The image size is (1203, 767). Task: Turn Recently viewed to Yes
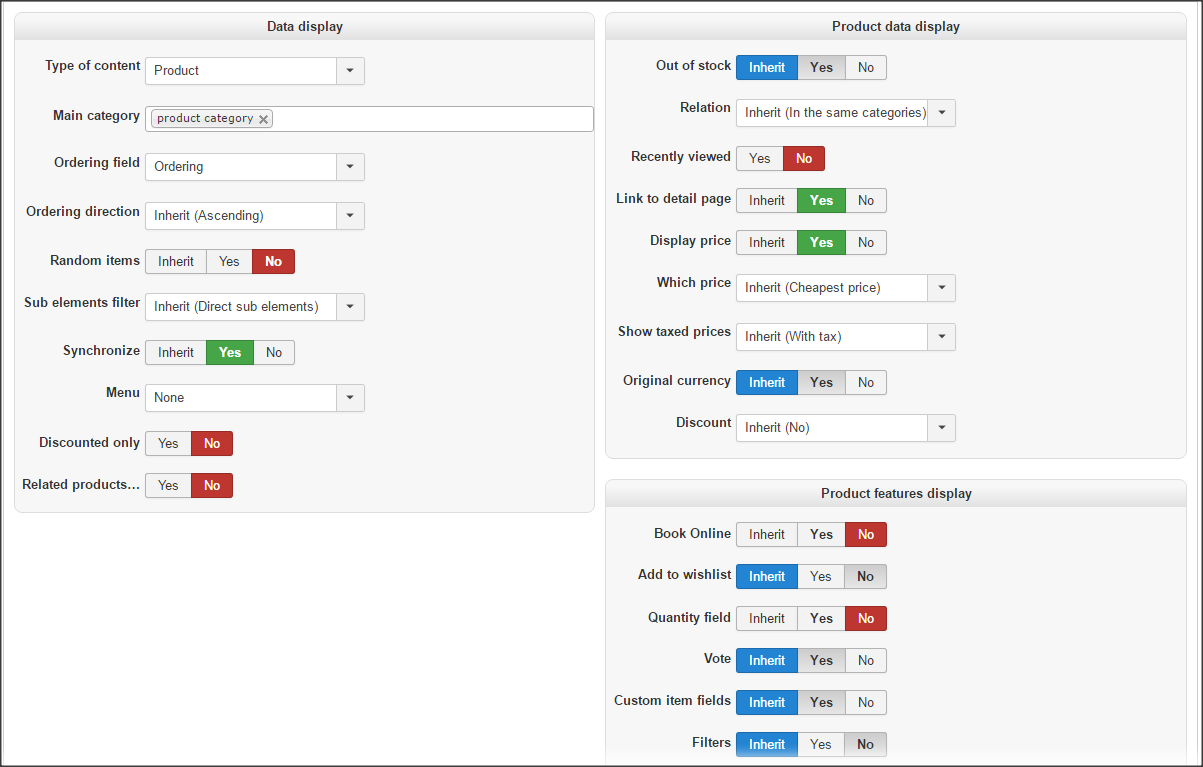[760, 159]
